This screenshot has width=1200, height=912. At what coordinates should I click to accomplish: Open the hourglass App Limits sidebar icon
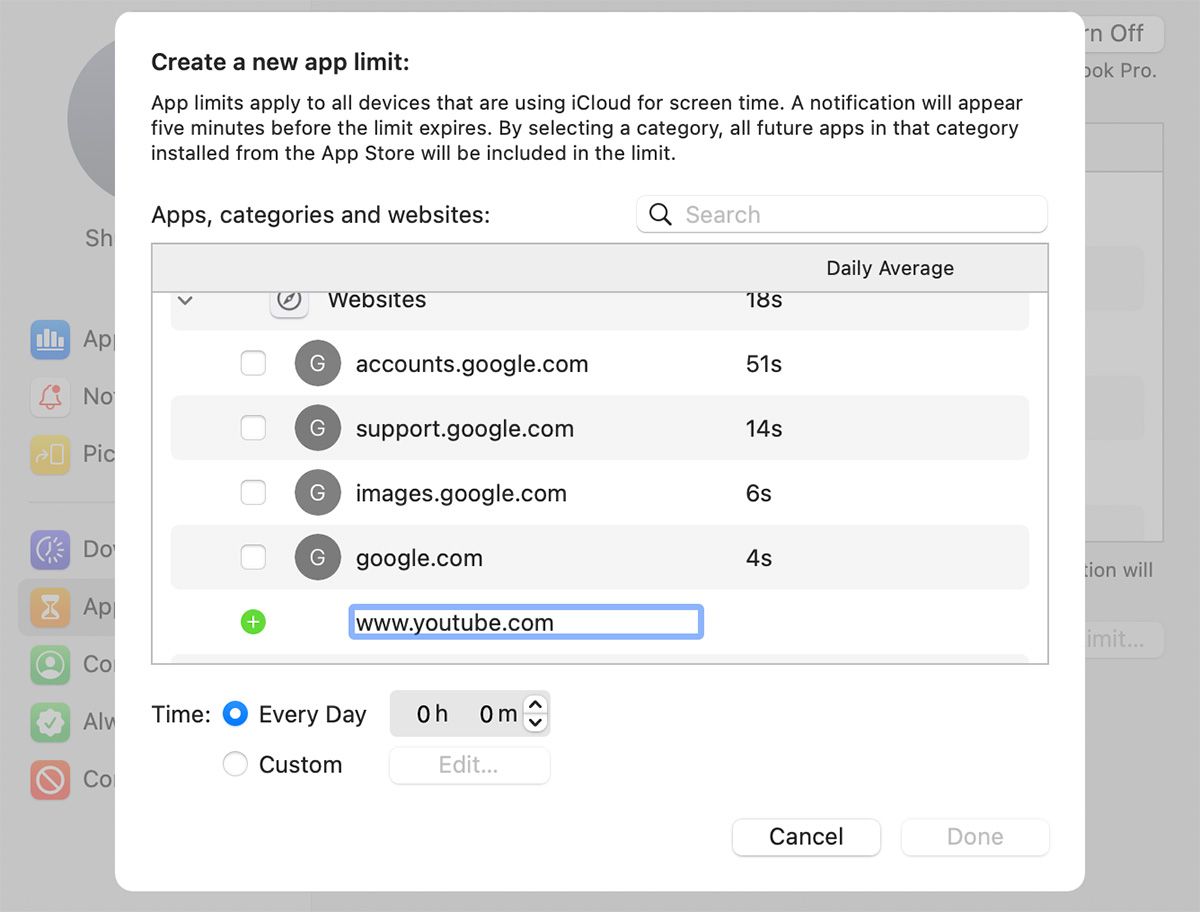tap(50, 606)
